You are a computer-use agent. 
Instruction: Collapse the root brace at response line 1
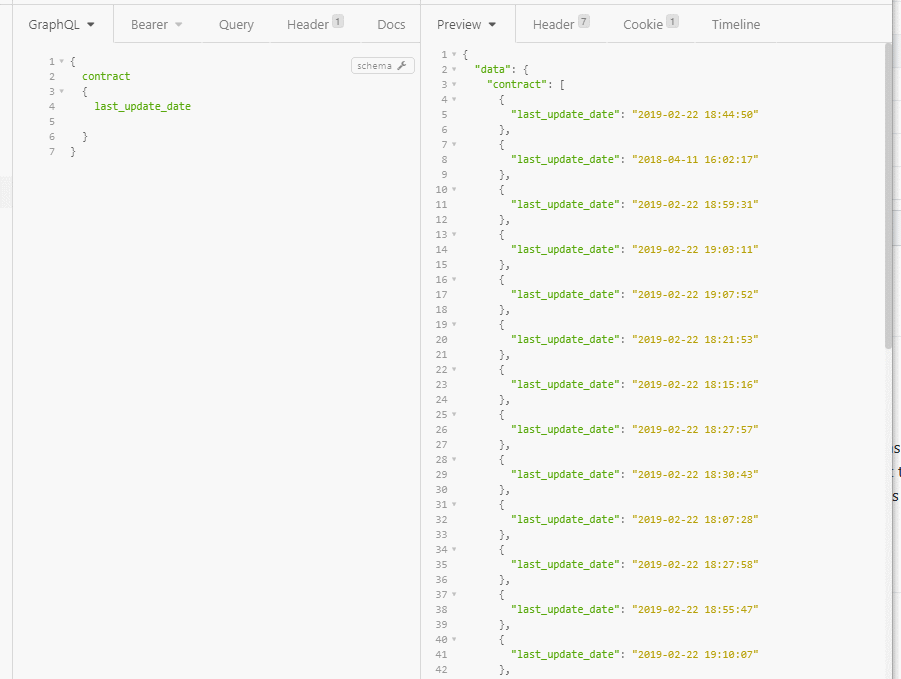pos(454,54)
